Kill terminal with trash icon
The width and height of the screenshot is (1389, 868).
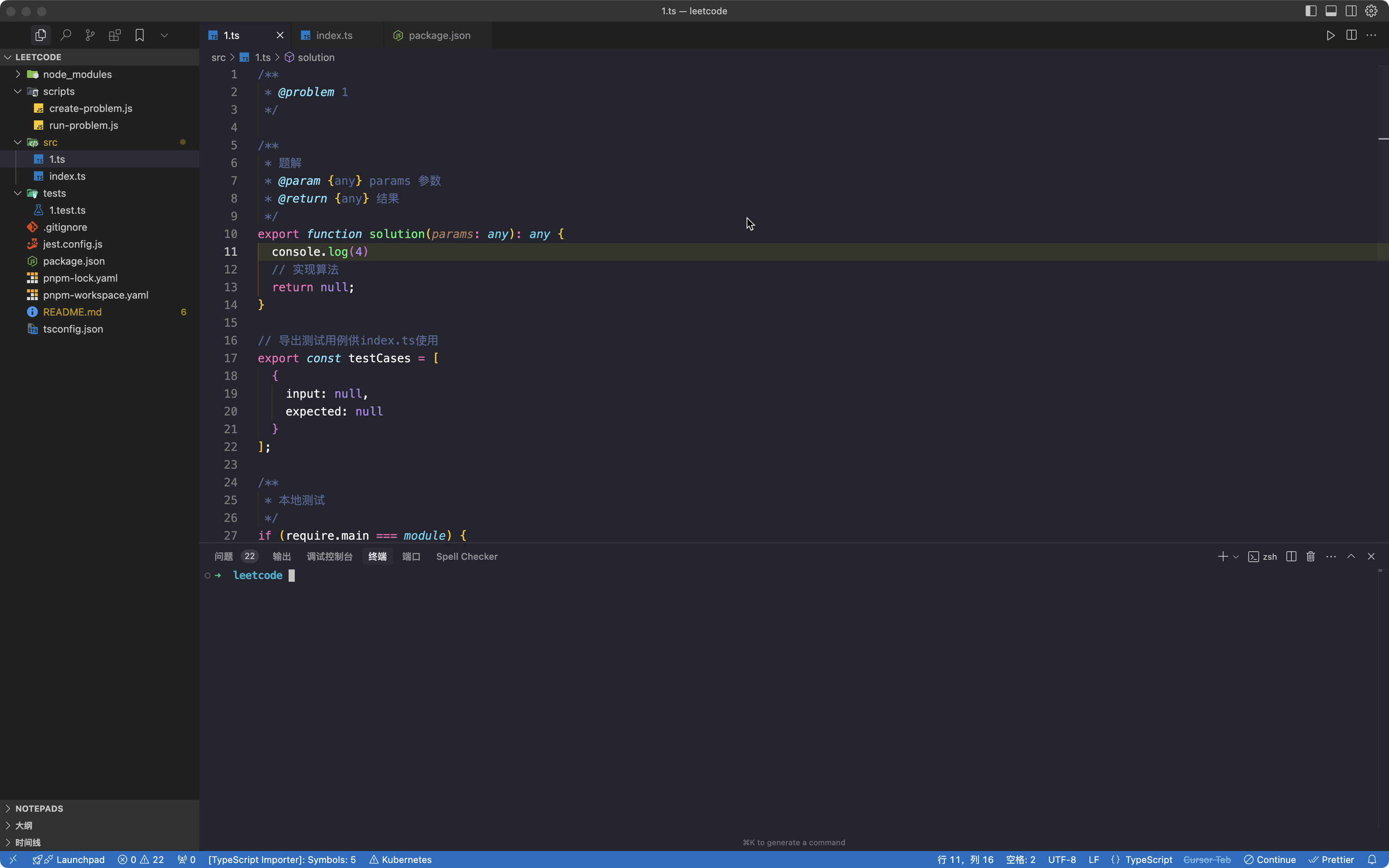(x=1310, y=556)
